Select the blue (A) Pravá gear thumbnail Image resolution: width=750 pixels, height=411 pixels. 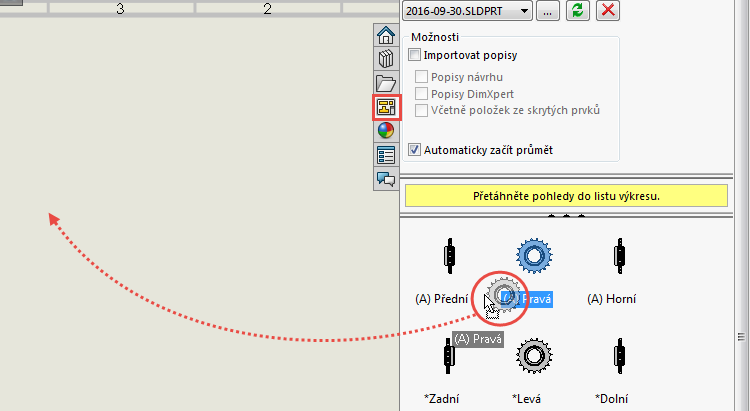pyautogui.click(x=534, y=255)
